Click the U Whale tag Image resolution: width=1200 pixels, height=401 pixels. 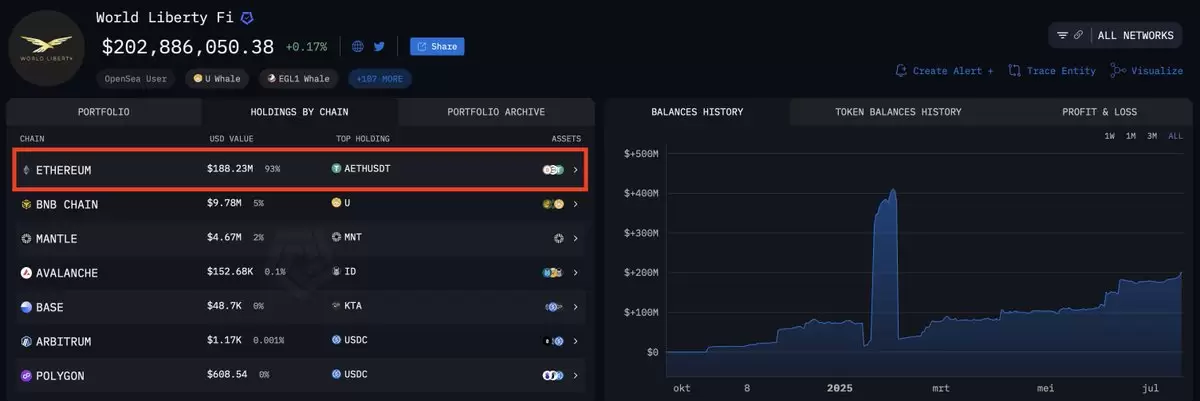[219, 78]
